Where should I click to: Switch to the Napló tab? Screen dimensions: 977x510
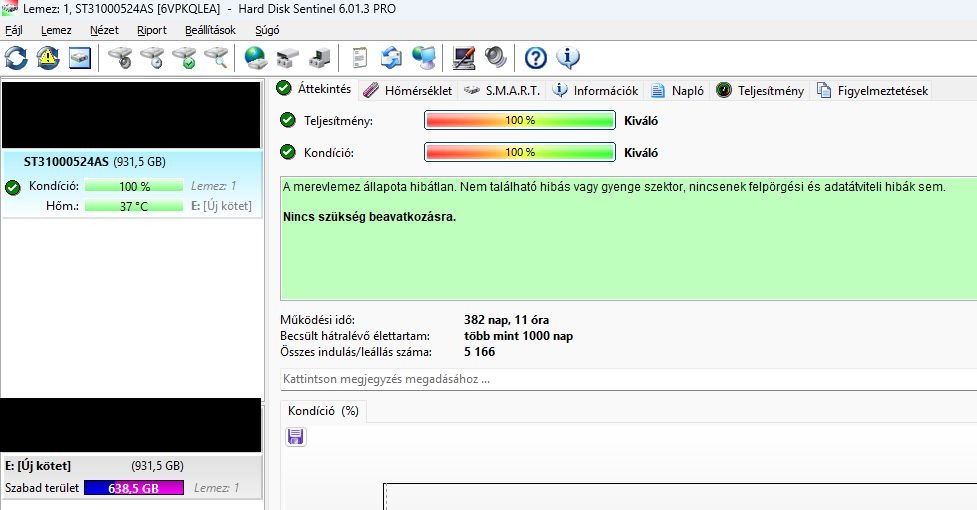(678, 90)
